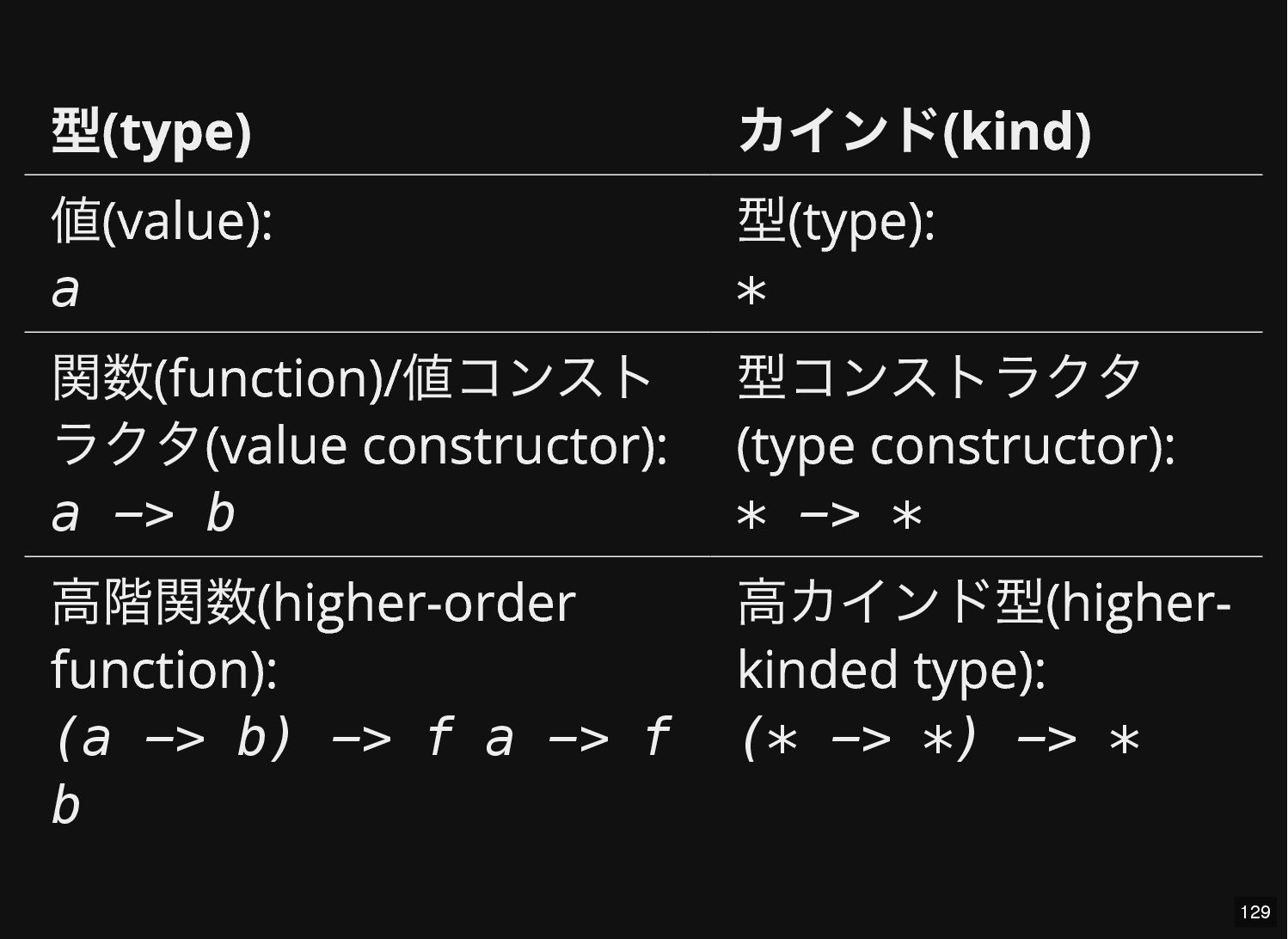Click the カインド(kind) column header
This screenshot has width=1288, height=939.
point(914,132)
